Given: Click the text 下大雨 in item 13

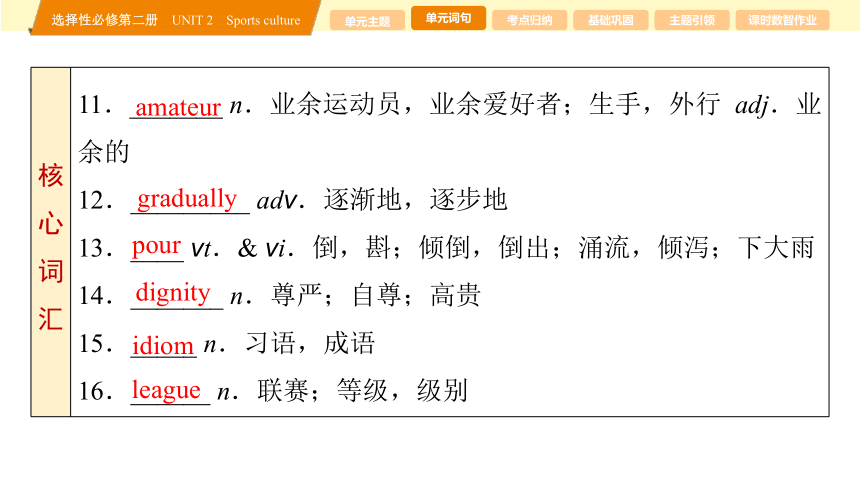Looking at the screenshot, I should [x=776, y=247].
